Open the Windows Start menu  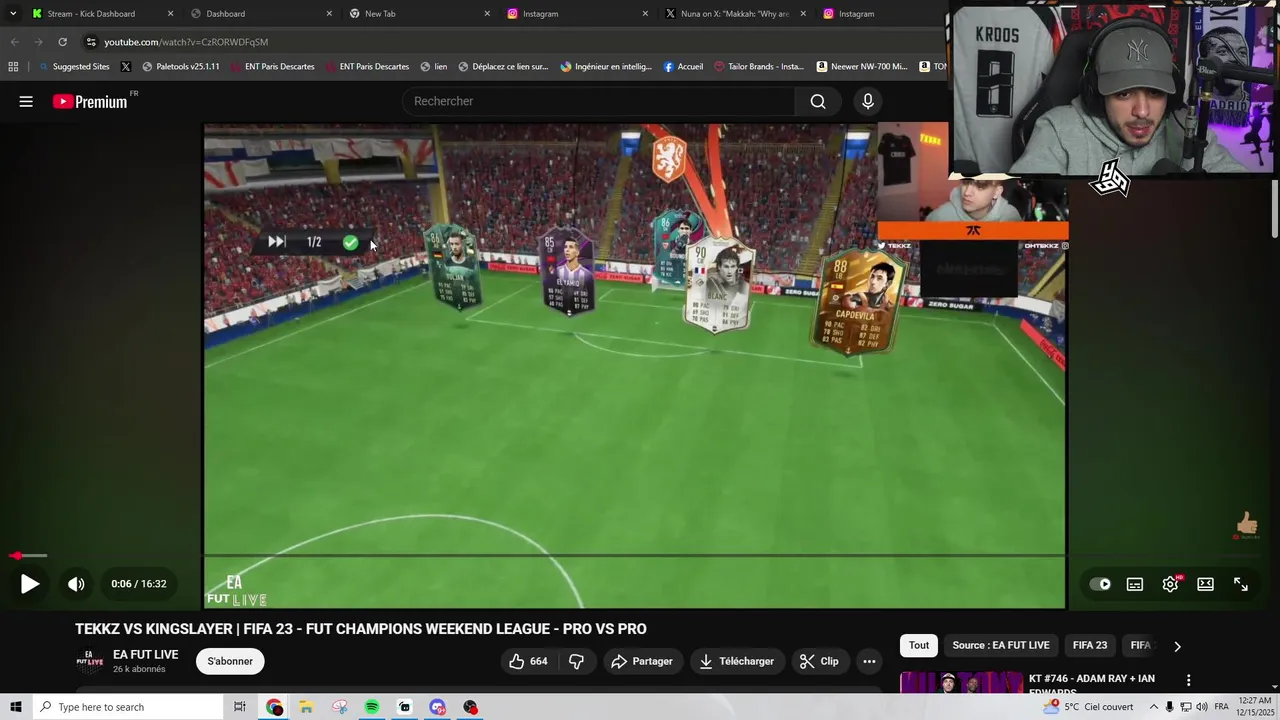point(16,707)
